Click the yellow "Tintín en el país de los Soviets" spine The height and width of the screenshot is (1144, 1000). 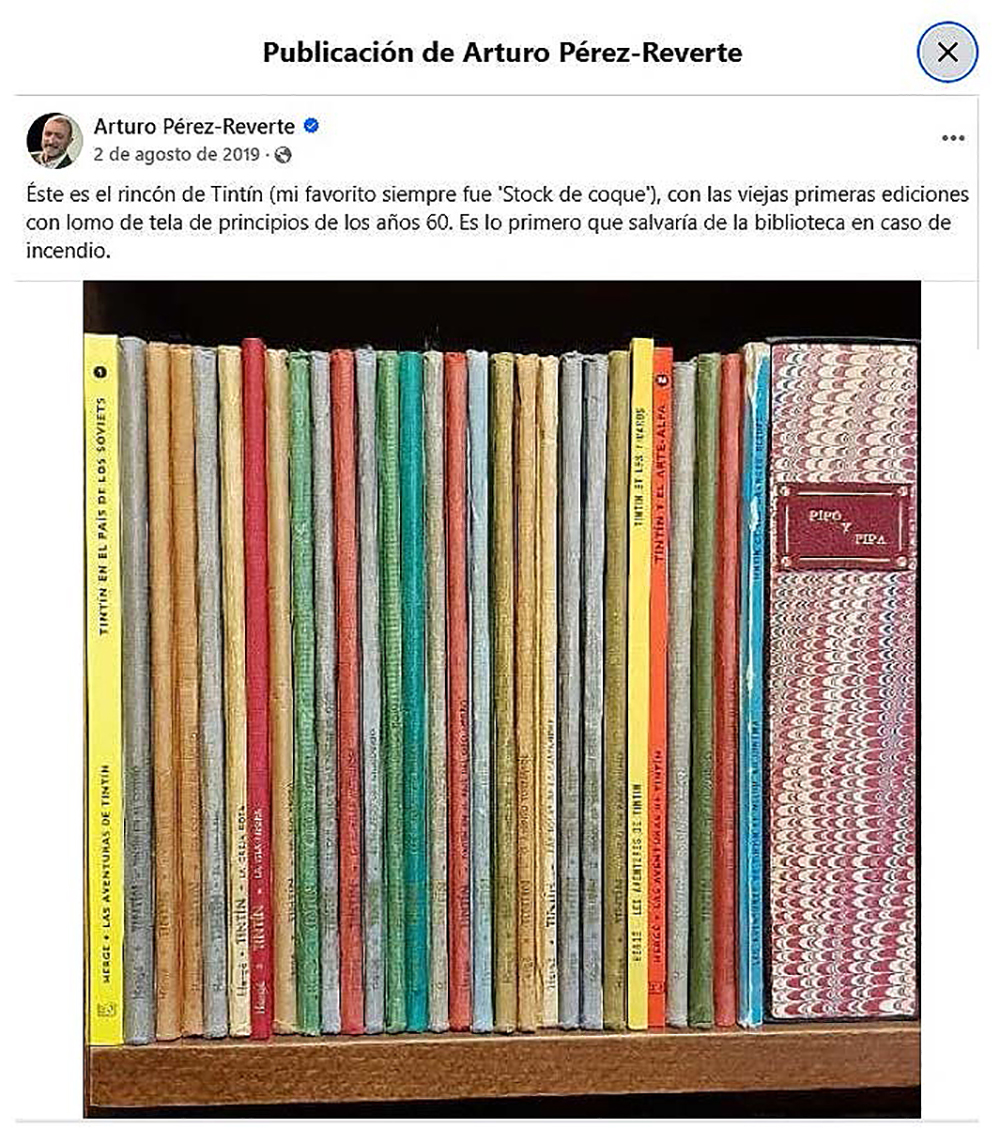104,689
